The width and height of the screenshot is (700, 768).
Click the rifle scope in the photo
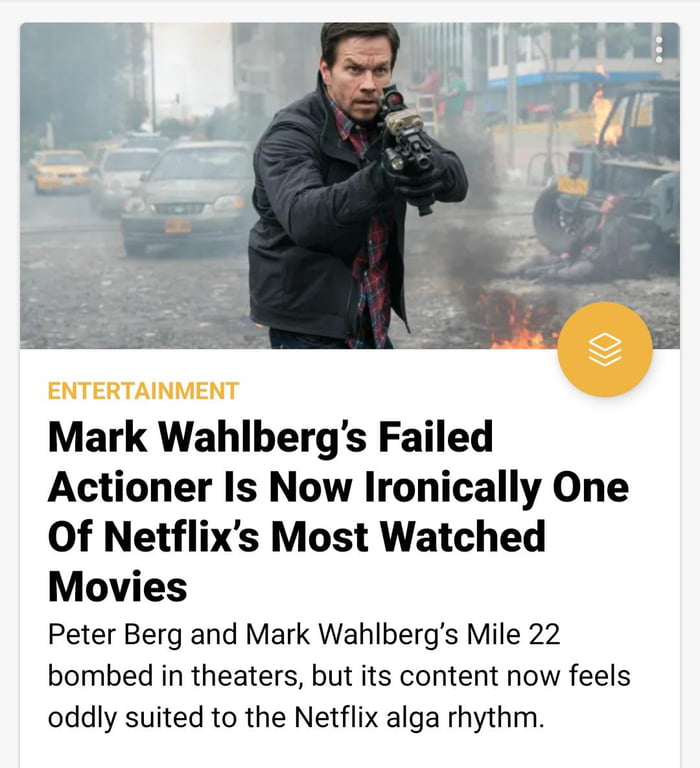pos(392,100)
